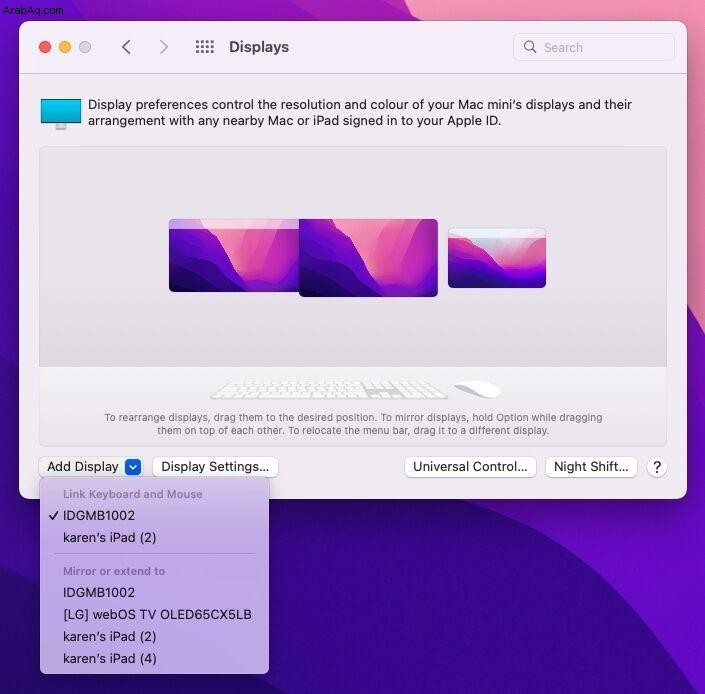705x694 pixels.
Task: Go back with the left chevron
Action: [x=126, y=47]
